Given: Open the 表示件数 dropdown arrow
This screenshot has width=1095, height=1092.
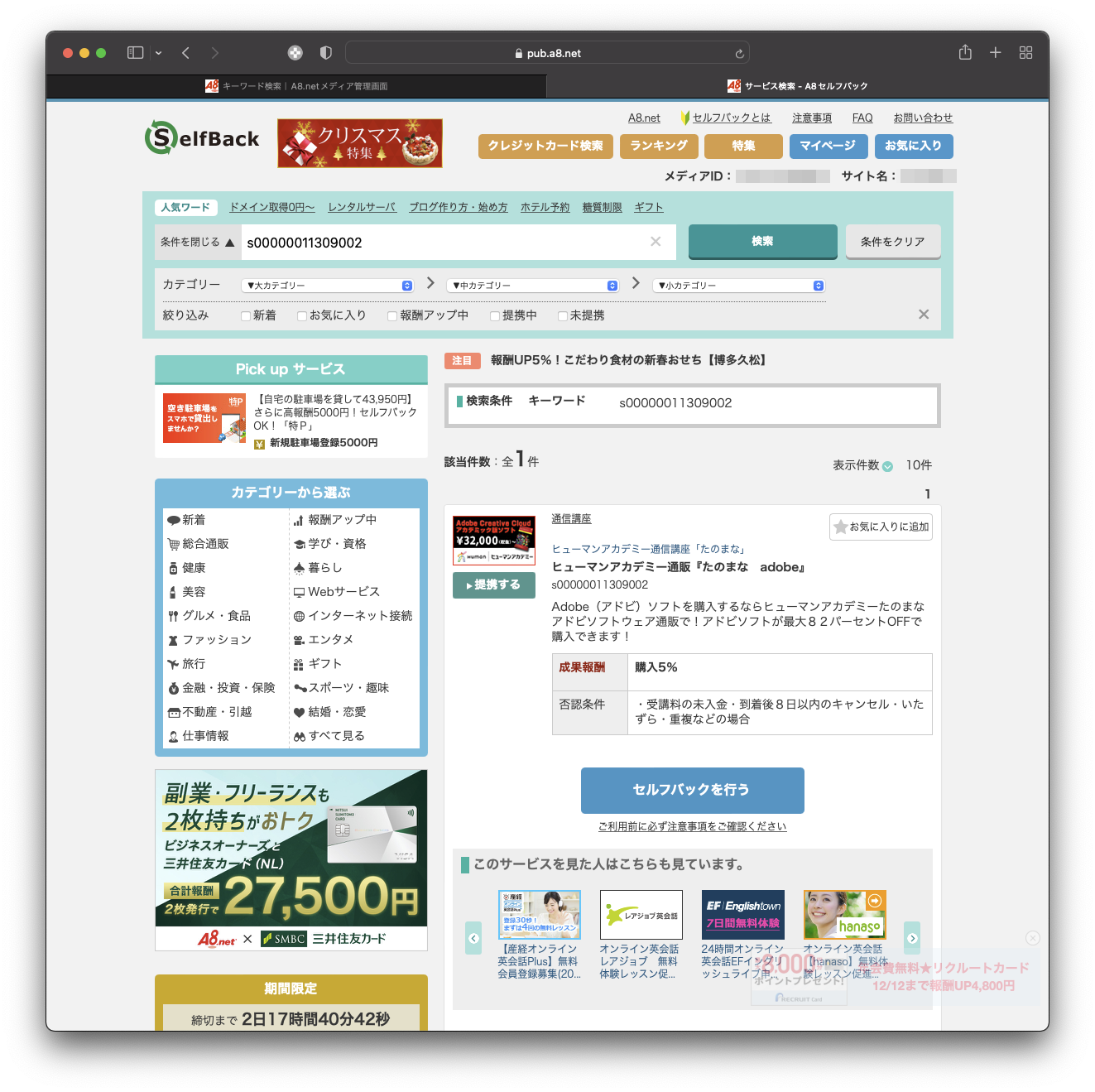Looking at the screenshot, I should point(887,466).
